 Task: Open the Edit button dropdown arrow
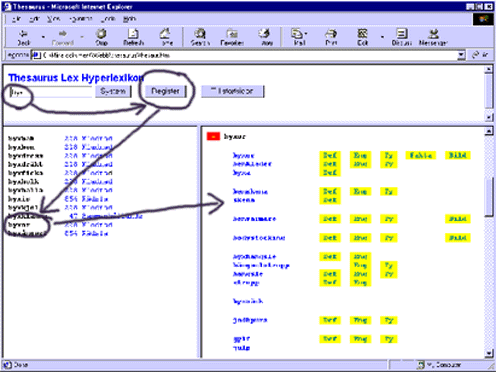(x=382, y=37)
